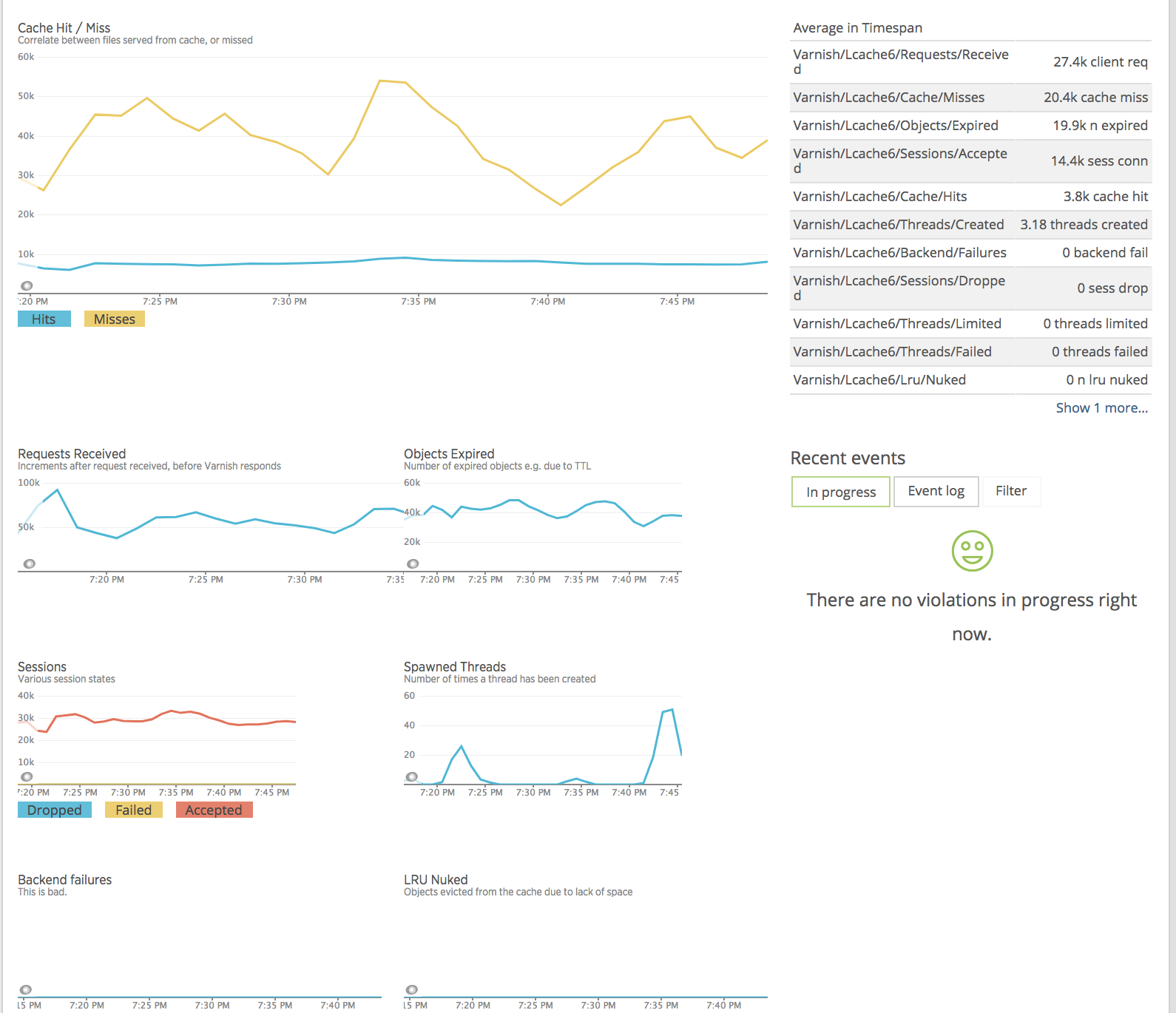Click the 0 sess drop value
This screenshot has width=1176, height=1013.
(1112, 288)
